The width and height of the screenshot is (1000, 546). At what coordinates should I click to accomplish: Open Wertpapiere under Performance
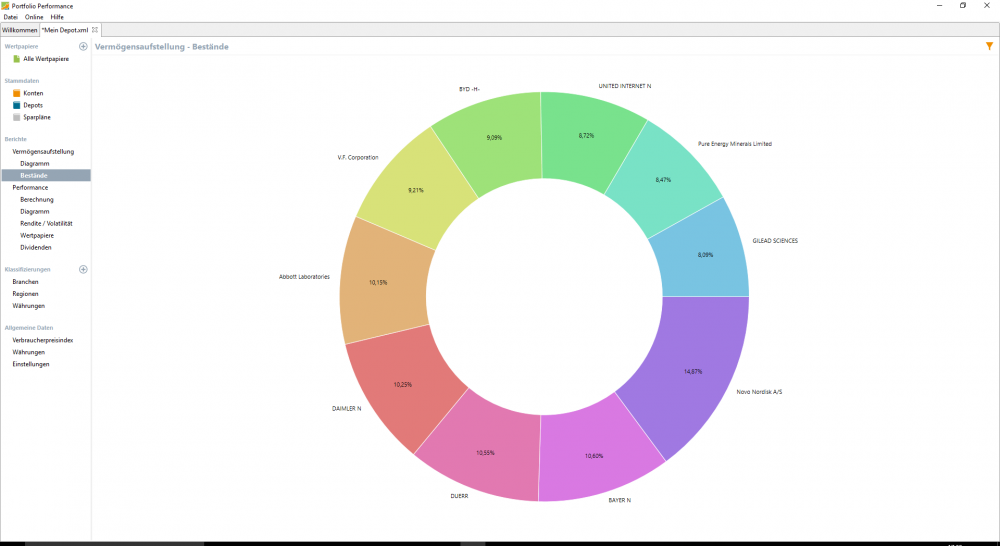point(37,236)
